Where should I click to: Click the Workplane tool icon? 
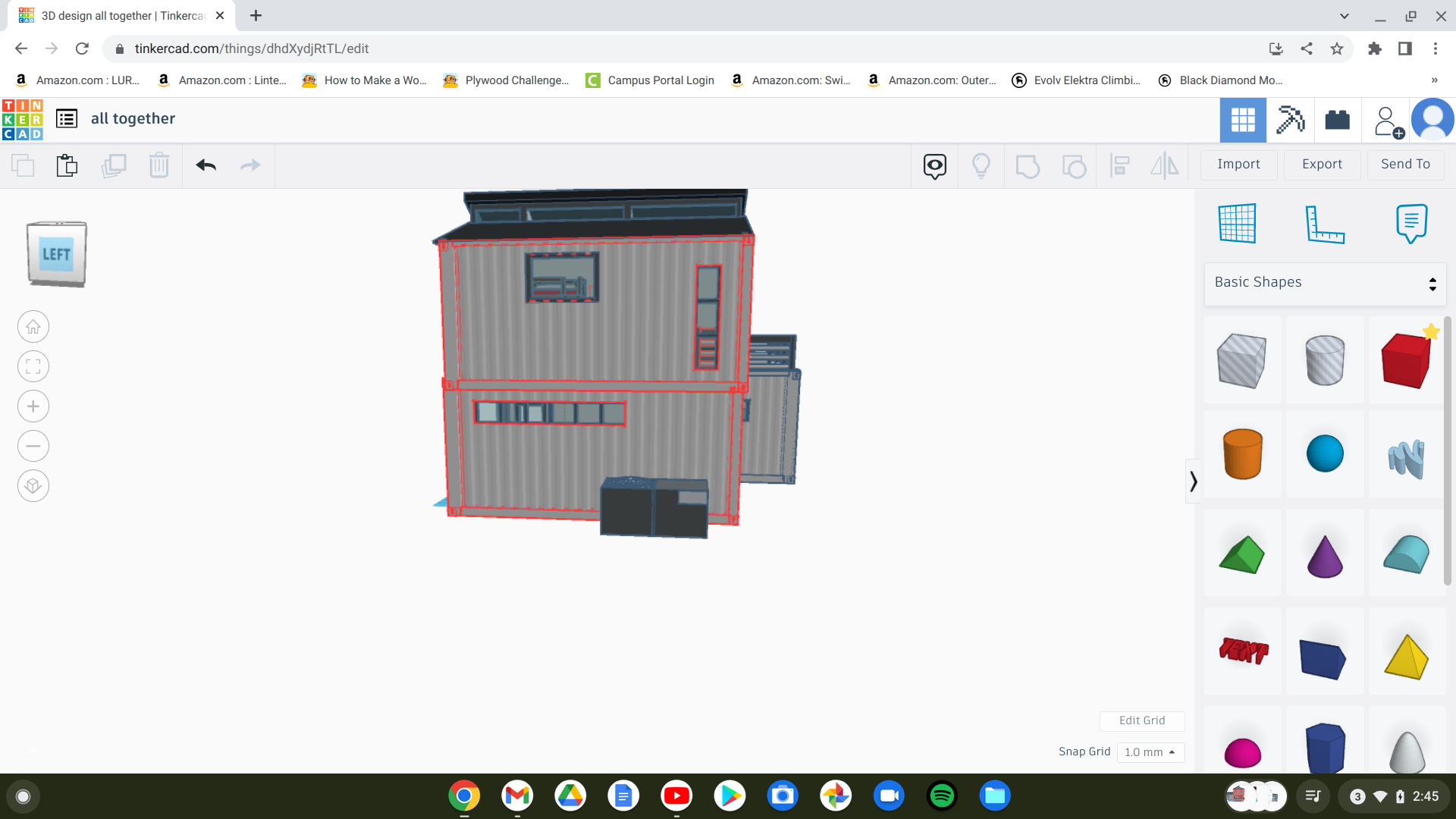(1238, 224)
